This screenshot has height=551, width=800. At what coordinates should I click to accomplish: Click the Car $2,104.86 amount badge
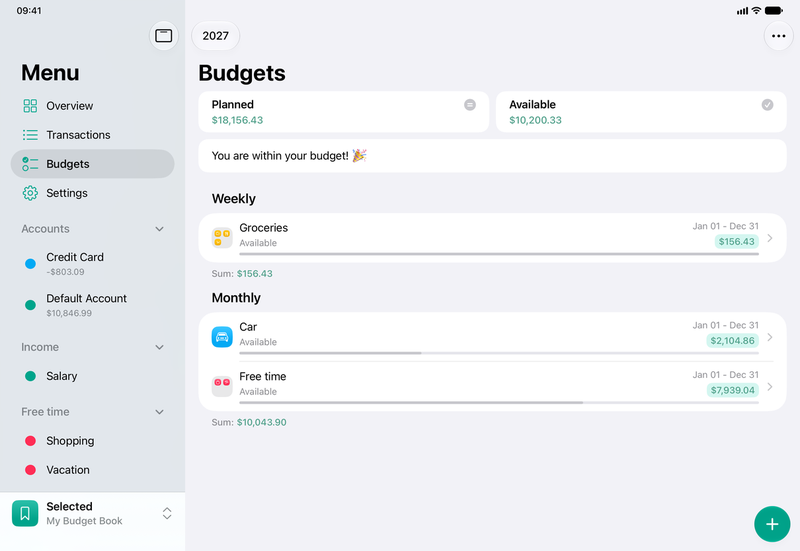pyautogui.click(x=732, y=340)
